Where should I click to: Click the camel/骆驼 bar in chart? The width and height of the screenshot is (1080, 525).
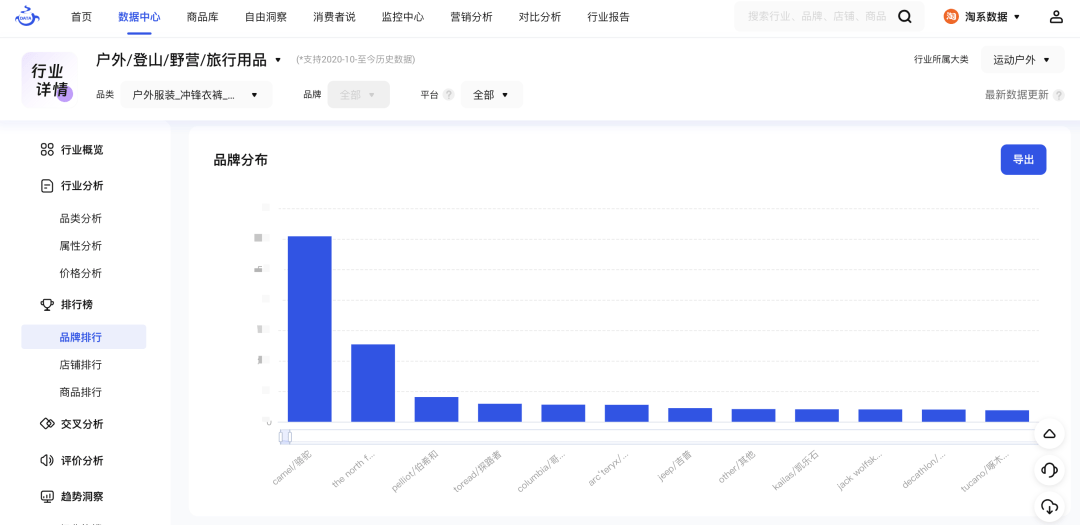pyautogui.click(x=310, y=329)
